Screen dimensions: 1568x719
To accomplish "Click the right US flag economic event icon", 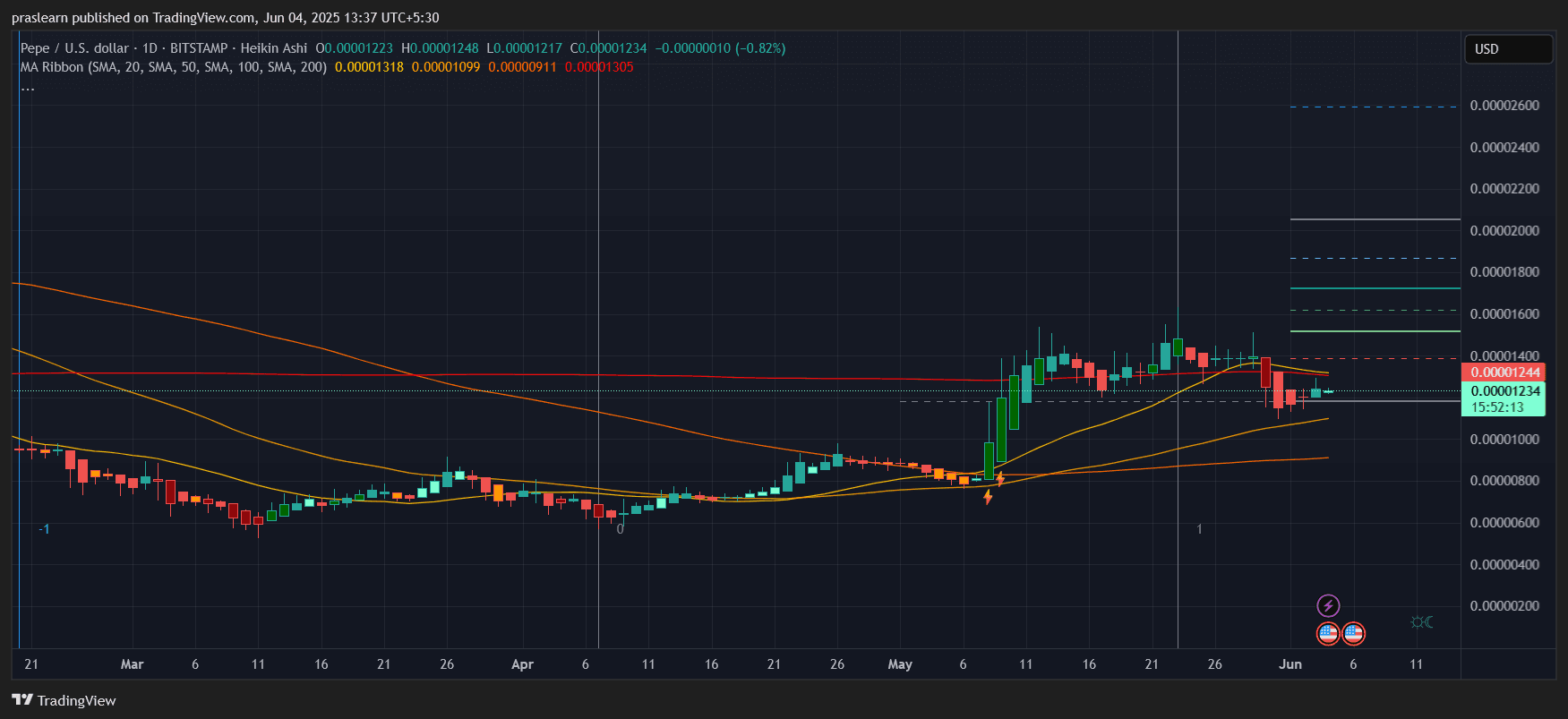I will 1353,634.
